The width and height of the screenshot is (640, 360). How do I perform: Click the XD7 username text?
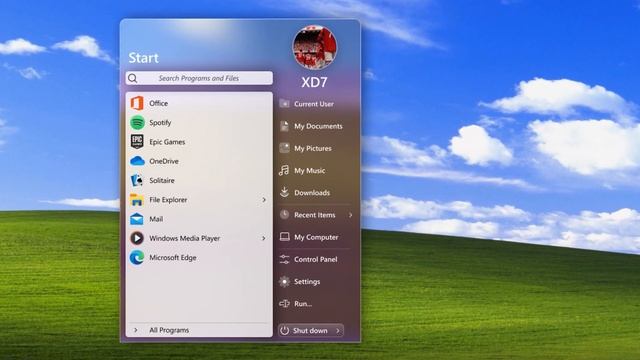[314, 82]
